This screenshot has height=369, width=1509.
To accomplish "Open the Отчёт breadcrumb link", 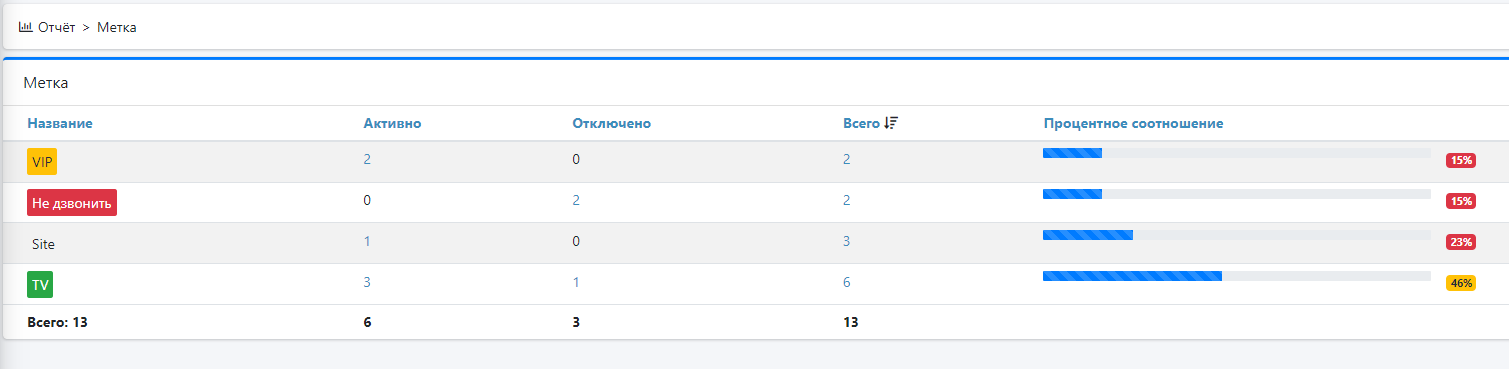I will [x=57, y=27].
